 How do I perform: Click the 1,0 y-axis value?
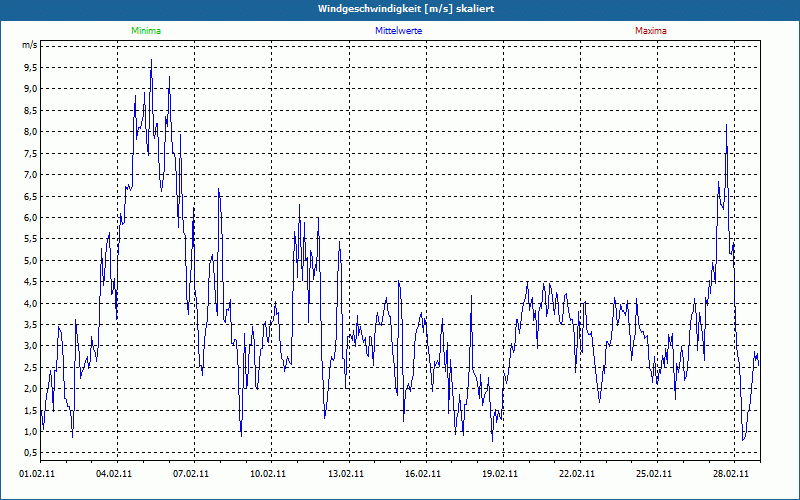31,432
